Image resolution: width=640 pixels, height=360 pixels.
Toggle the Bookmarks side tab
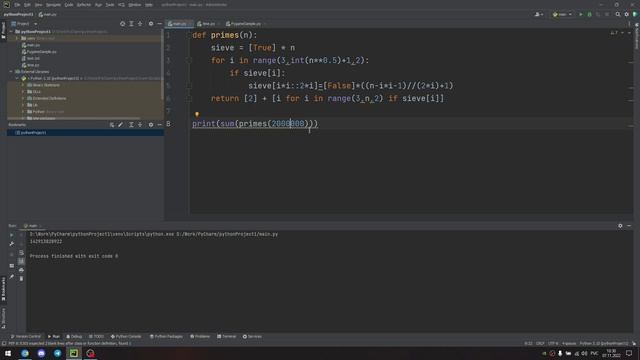tap(3, 289)
